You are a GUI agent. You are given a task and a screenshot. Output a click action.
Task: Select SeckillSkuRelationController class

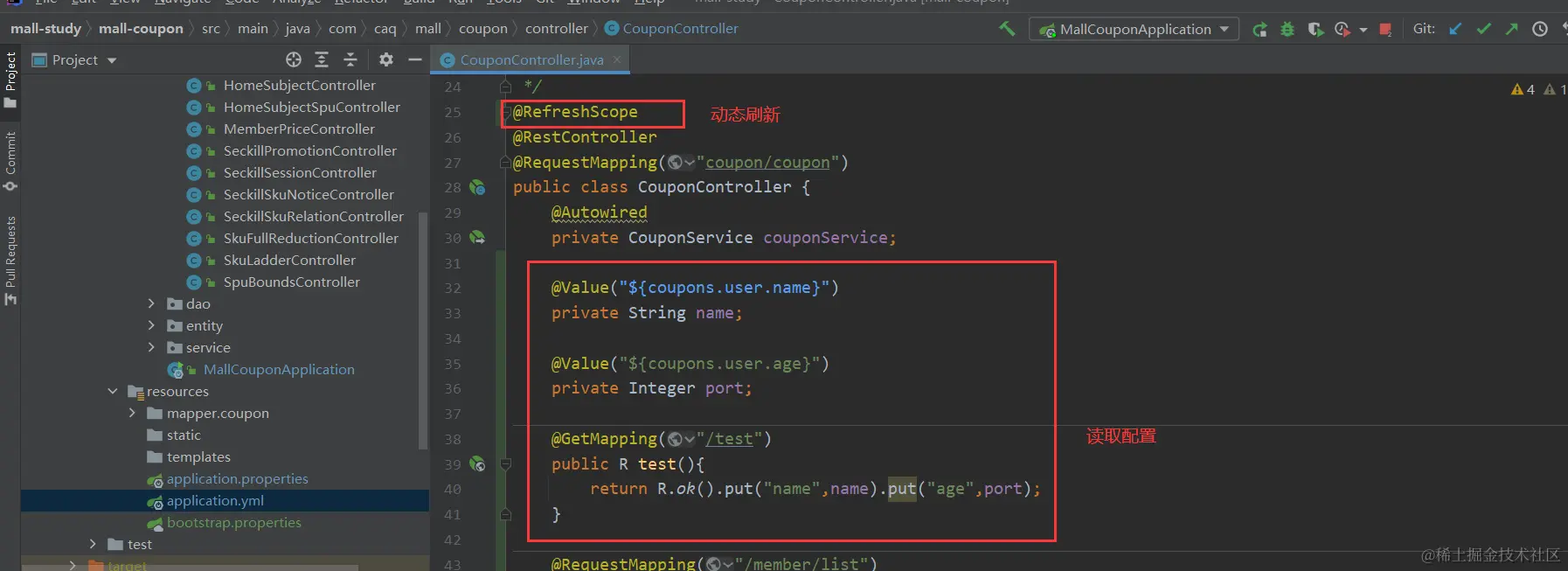(313, 216)
